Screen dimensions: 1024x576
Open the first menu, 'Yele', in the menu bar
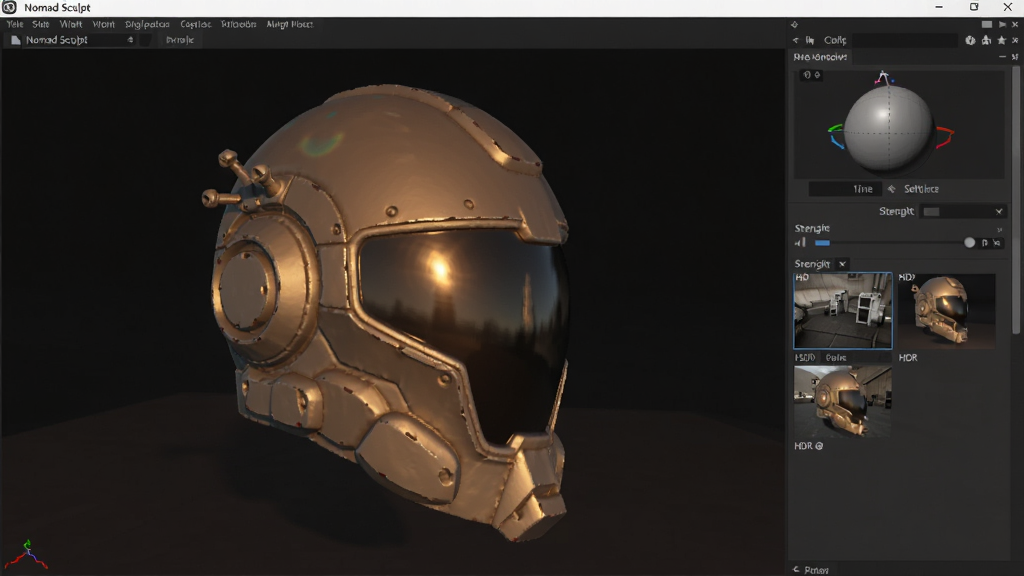coord(15,24)
